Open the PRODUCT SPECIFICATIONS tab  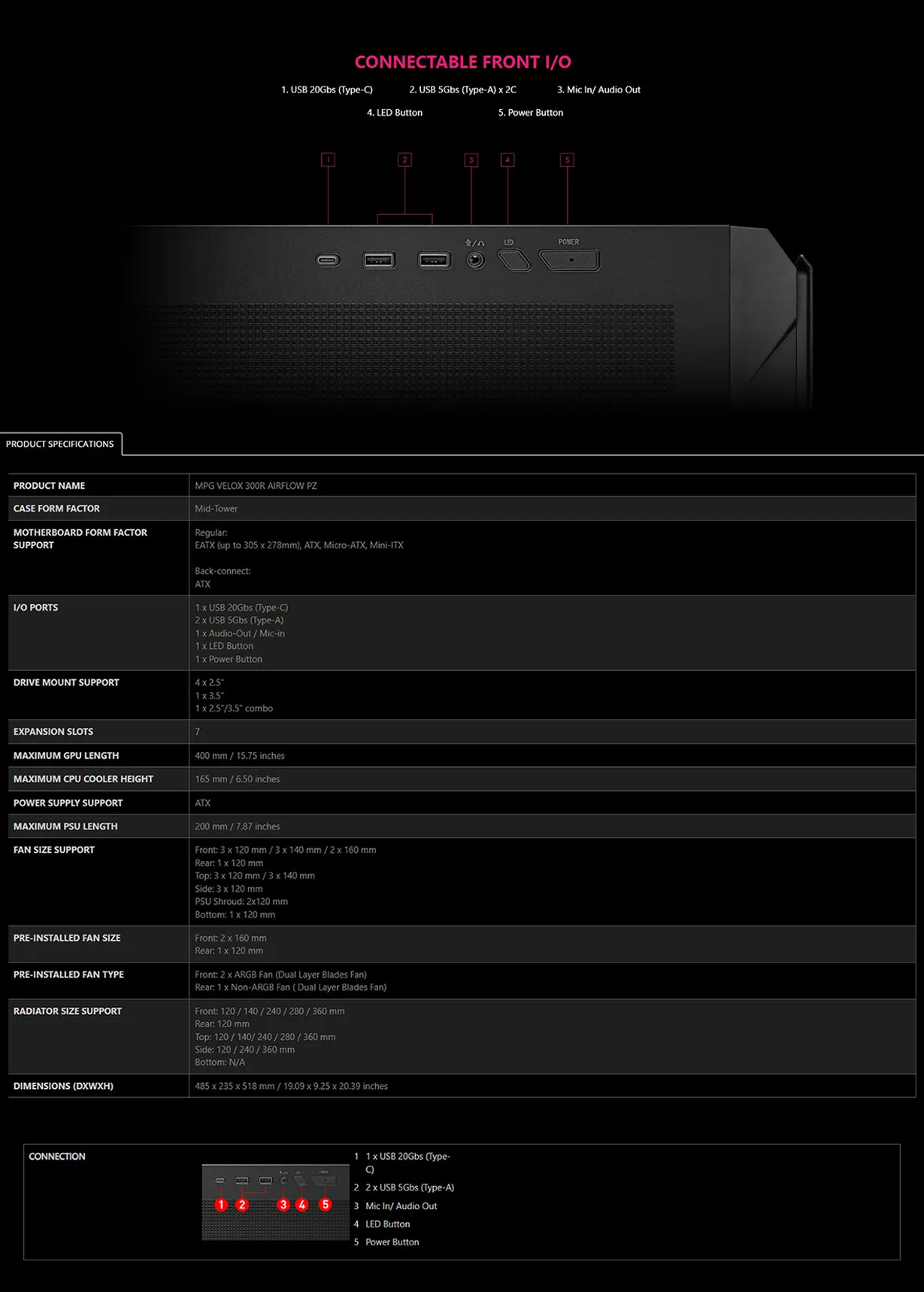pos(60,444)
